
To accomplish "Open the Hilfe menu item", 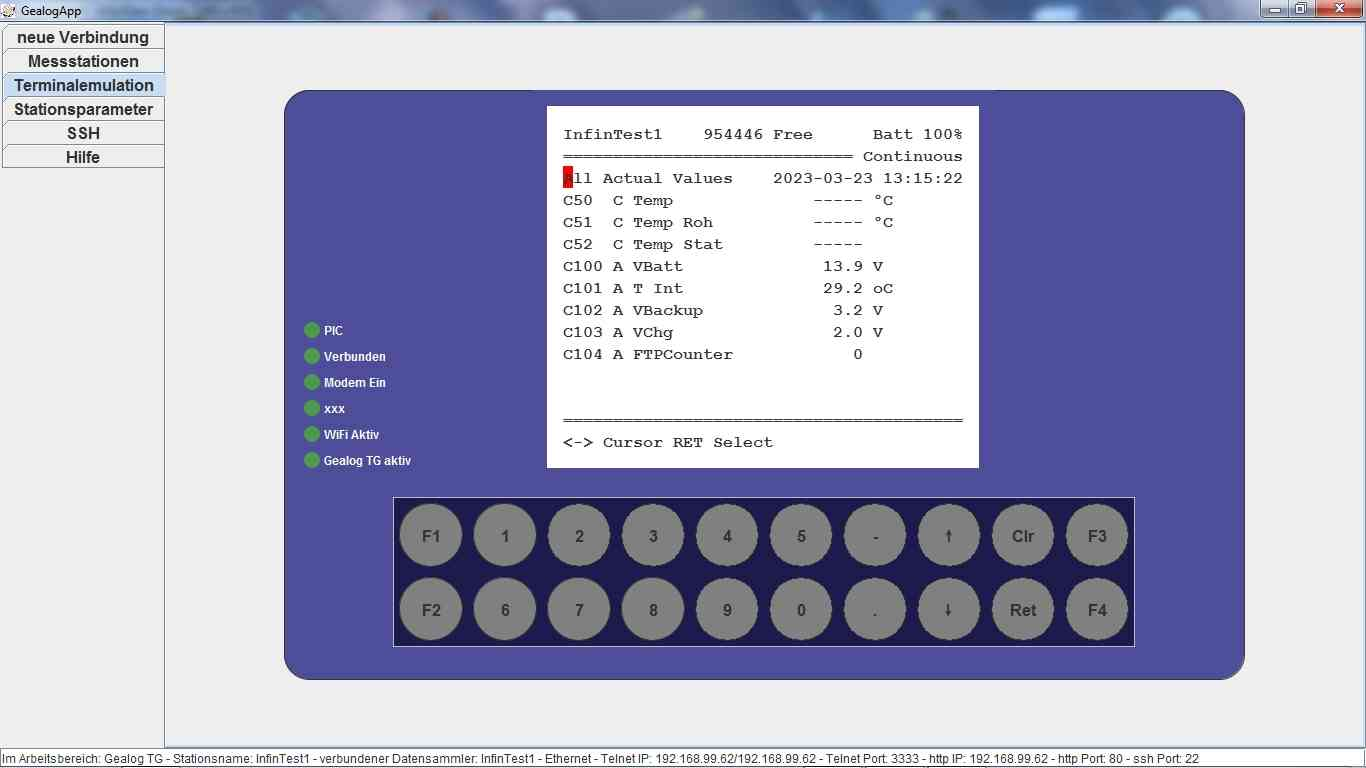I will pyautogui.click(x=83, y=157).
